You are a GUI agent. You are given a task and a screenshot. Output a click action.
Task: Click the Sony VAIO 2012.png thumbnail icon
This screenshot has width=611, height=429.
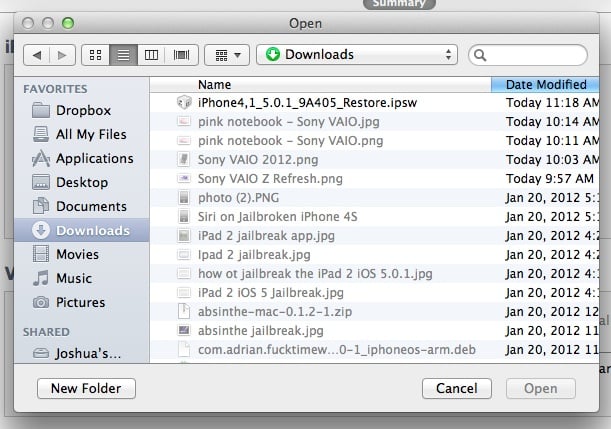coord(184,159)
